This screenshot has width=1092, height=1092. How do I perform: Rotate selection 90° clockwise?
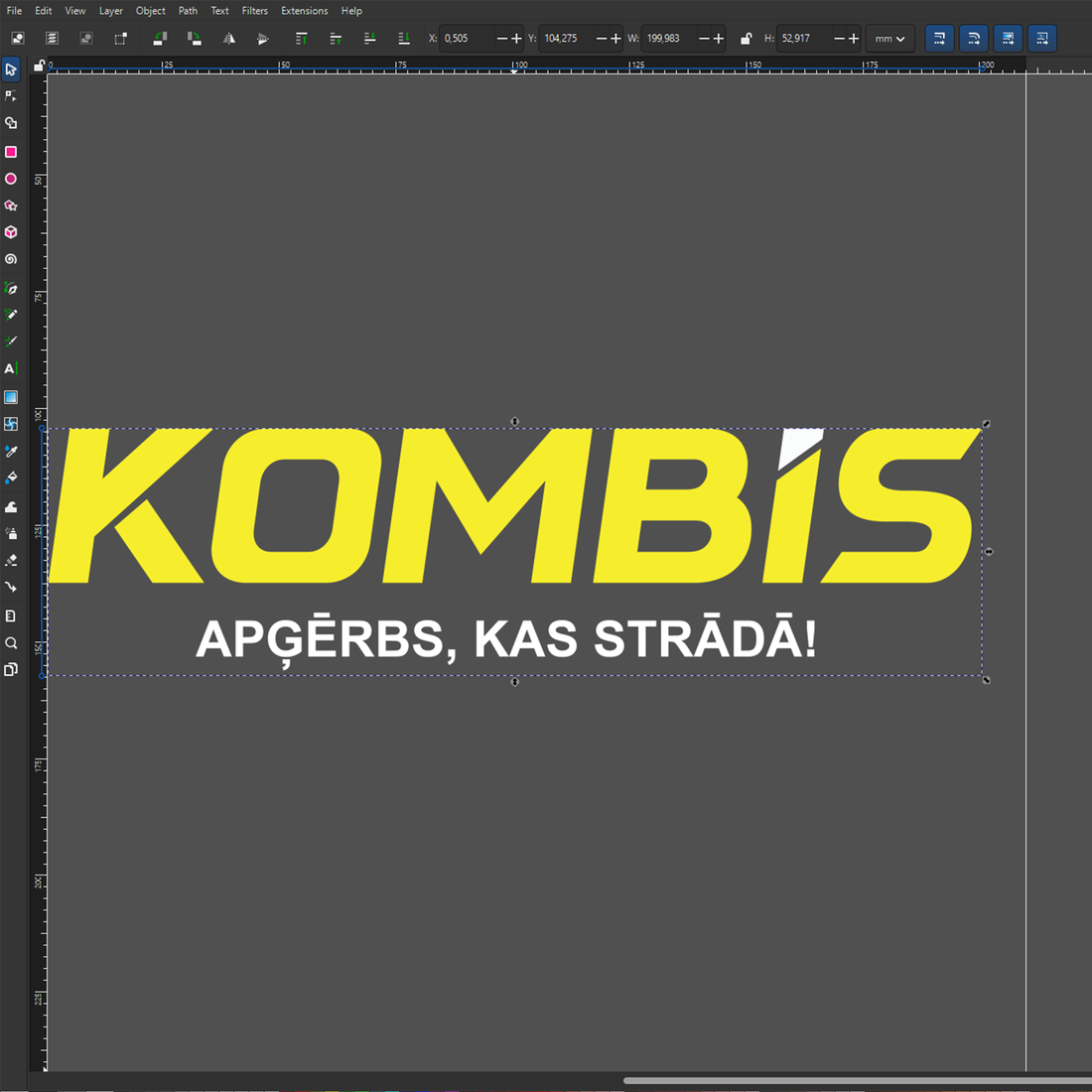pyautogui.click(x=195, y=39)
